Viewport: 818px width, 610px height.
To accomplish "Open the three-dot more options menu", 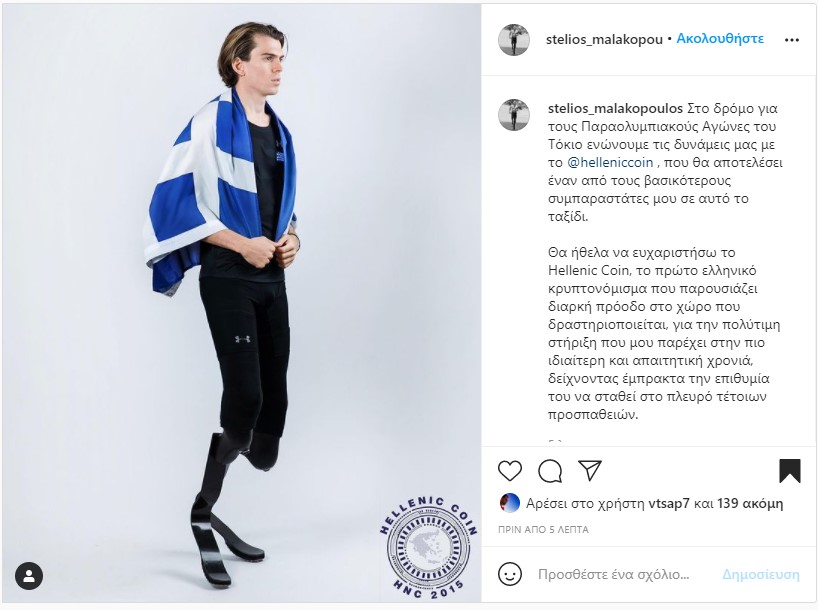I will point(792,40).
